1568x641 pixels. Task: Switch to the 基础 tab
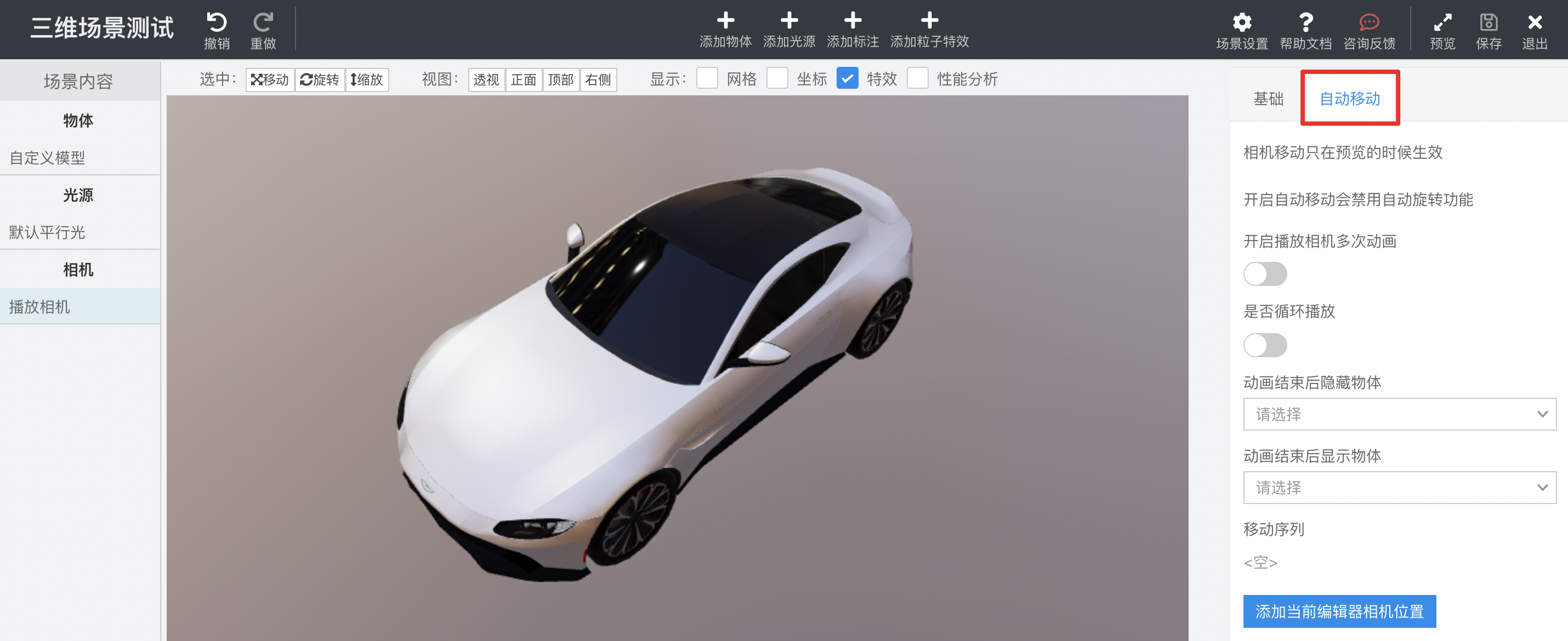pos(1269,99)
